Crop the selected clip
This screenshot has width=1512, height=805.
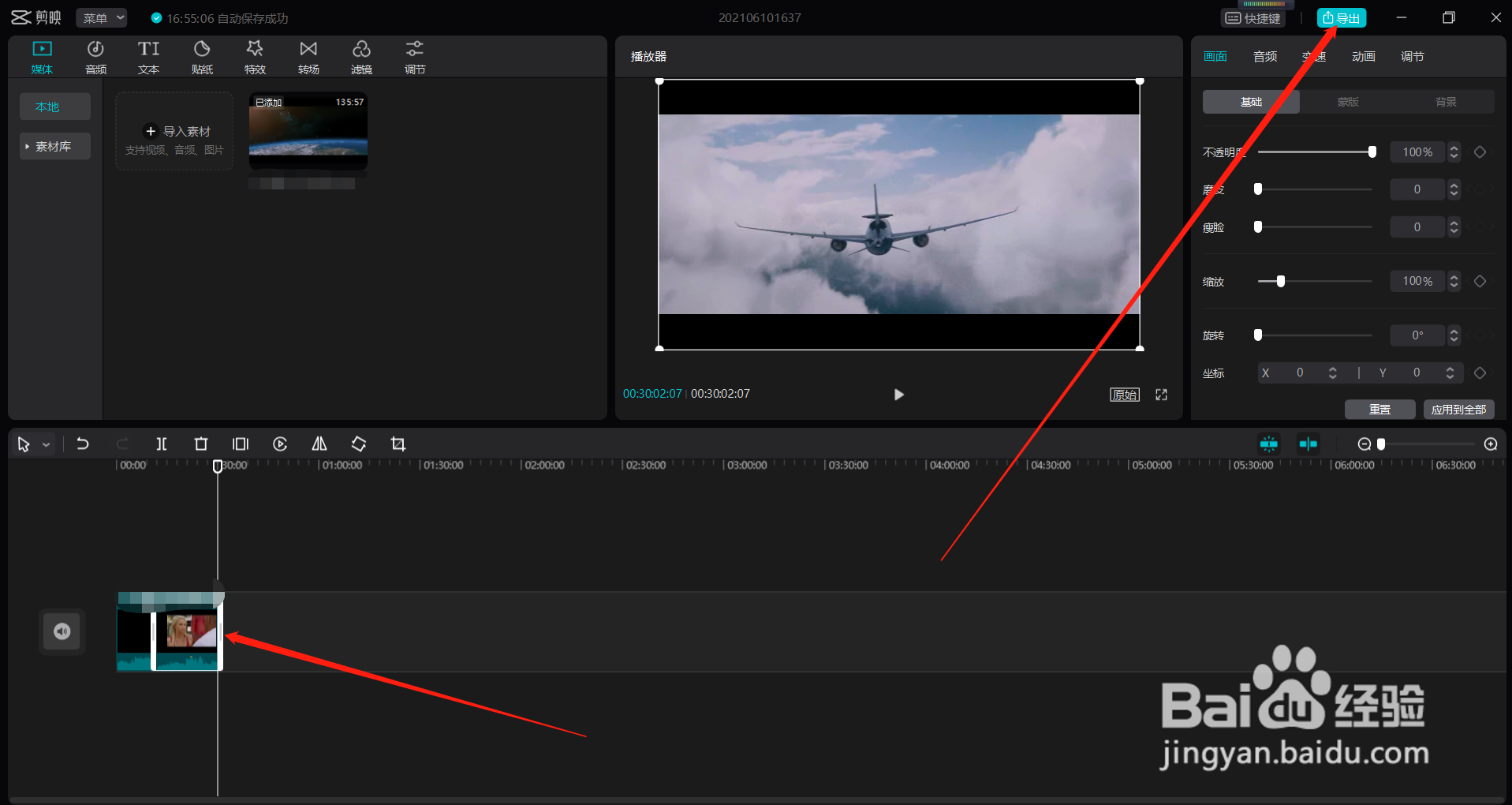(398, 444)
